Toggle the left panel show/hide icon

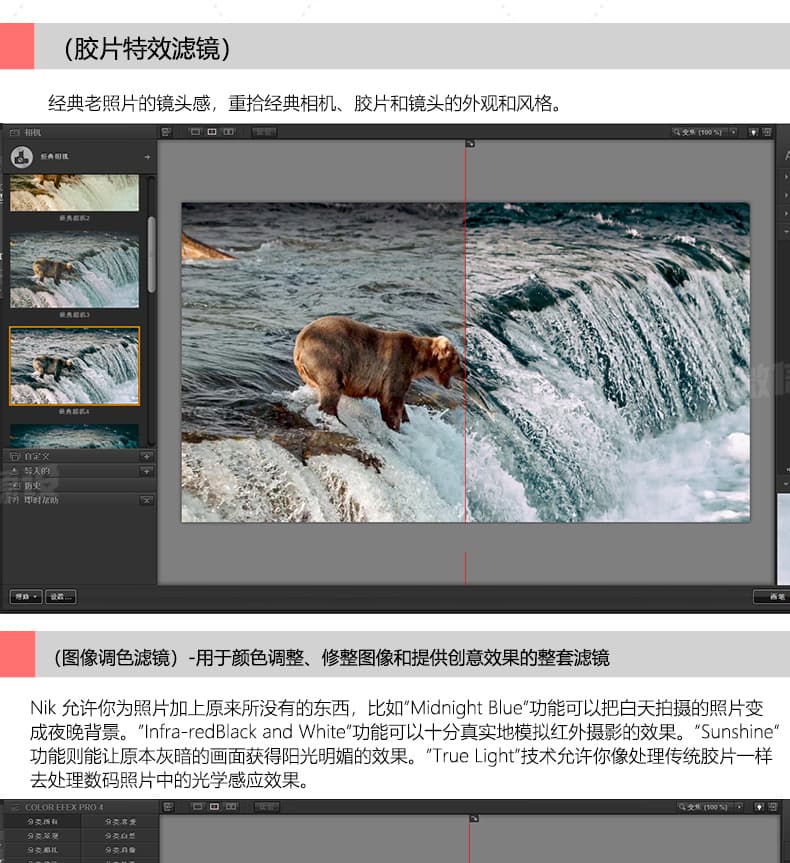click(x=166, y=132)
